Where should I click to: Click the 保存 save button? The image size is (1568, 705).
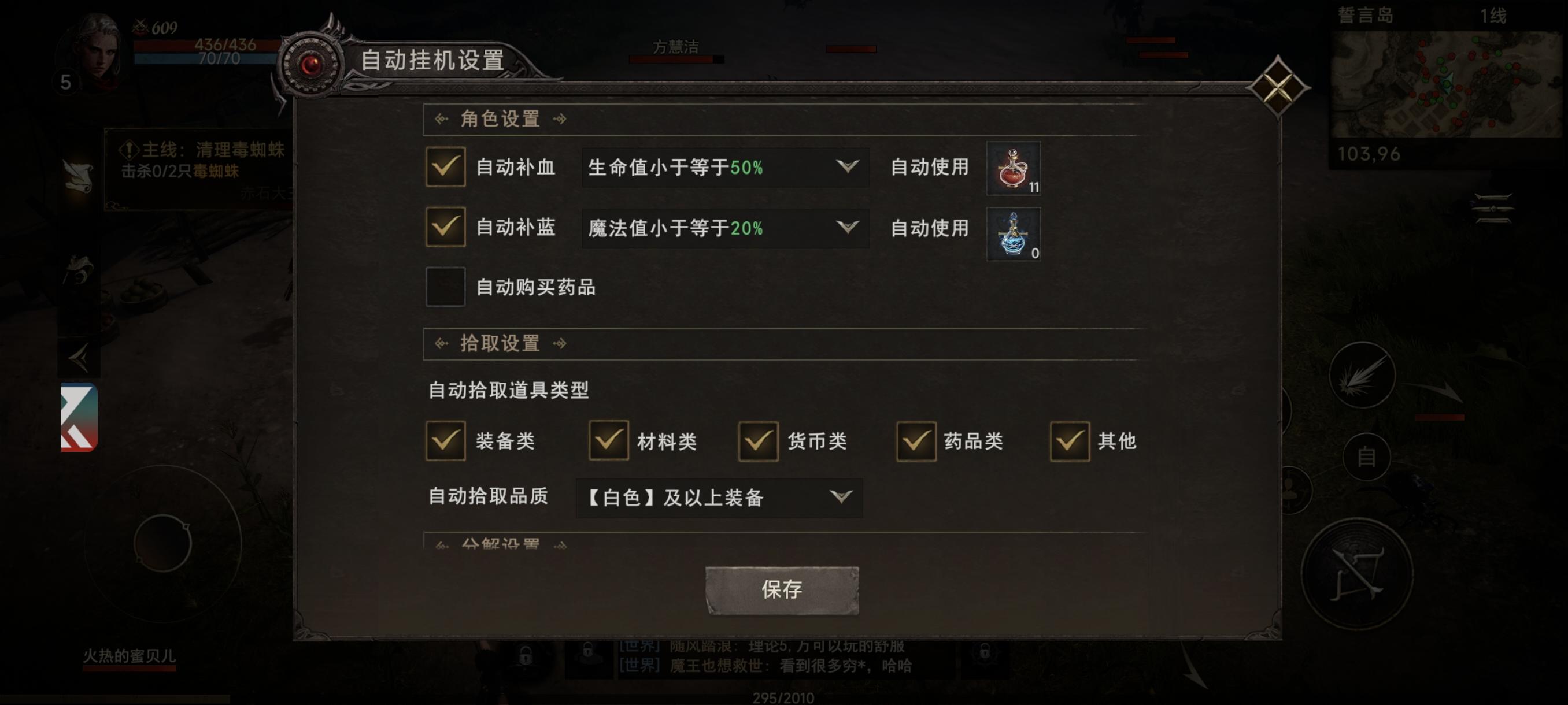pyautogui.click(x=782, y=590)
